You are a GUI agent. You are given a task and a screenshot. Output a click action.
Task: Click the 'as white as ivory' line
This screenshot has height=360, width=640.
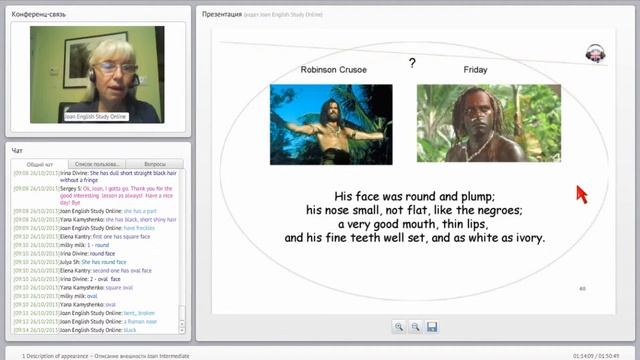click(415, 238)
